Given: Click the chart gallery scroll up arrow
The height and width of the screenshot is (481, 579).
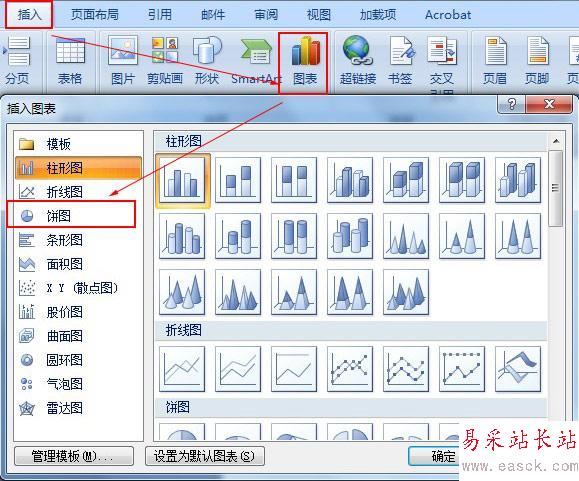Looking at the screenshot, I should 556,141.
